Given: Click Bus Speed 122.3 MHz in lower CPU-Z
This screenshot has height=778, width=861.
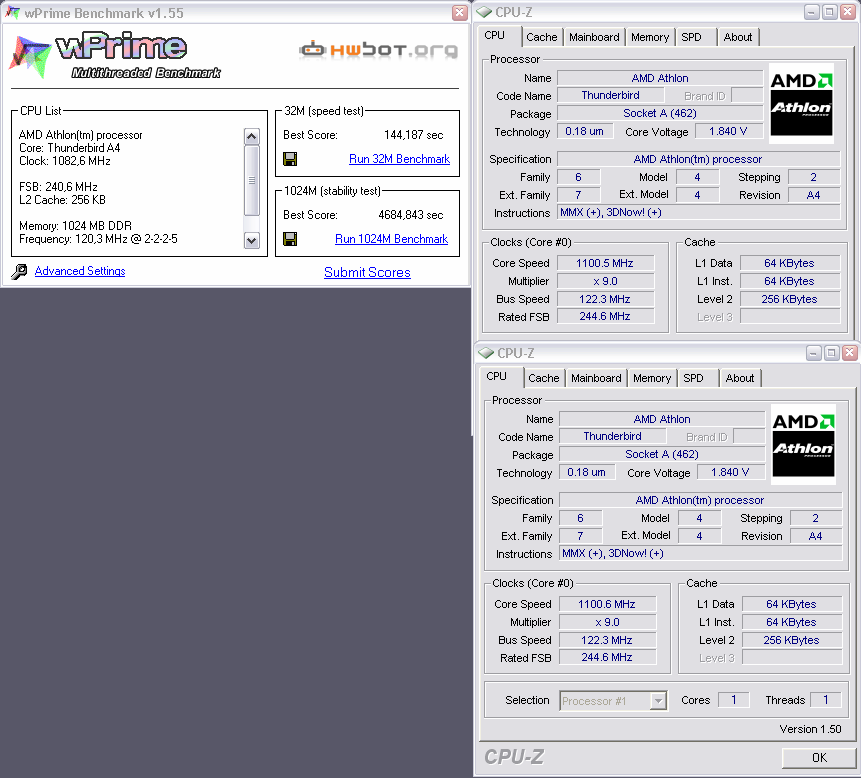Looking at the screenshot, I should 607,640.
